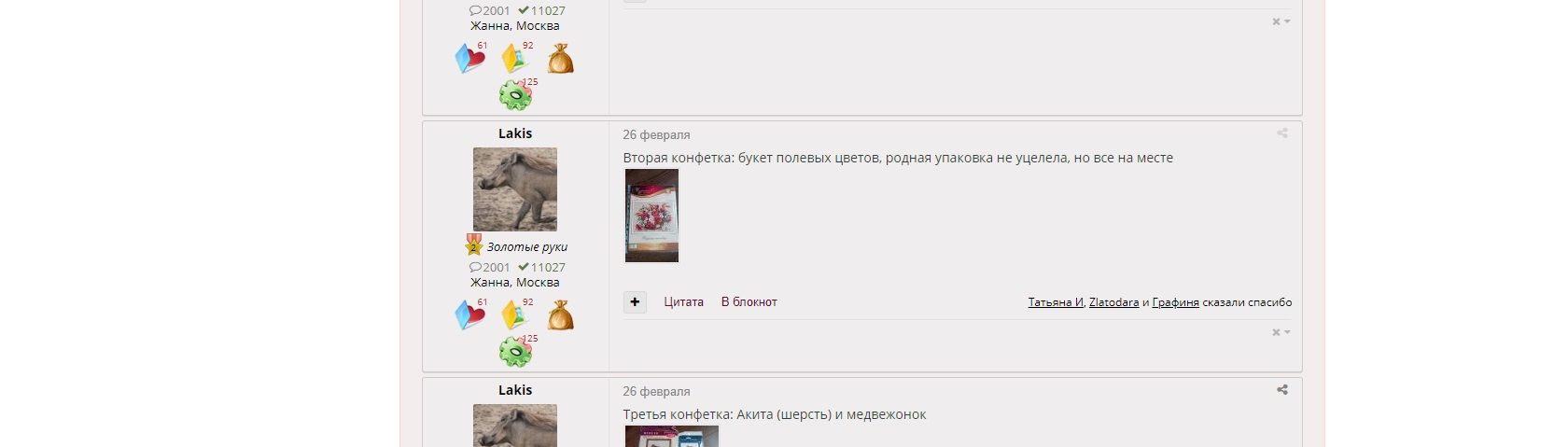Click green gear 125 badge beside the bouquet post
The image size is (1568, 447).
[x=517, y=351]
